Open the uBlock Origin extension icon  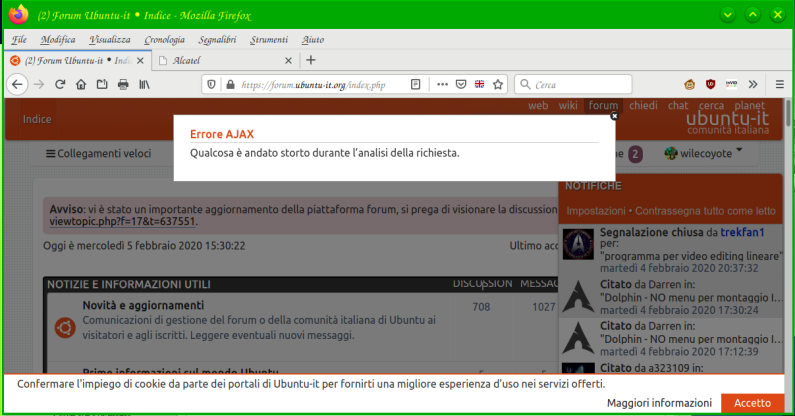point(710,84)
